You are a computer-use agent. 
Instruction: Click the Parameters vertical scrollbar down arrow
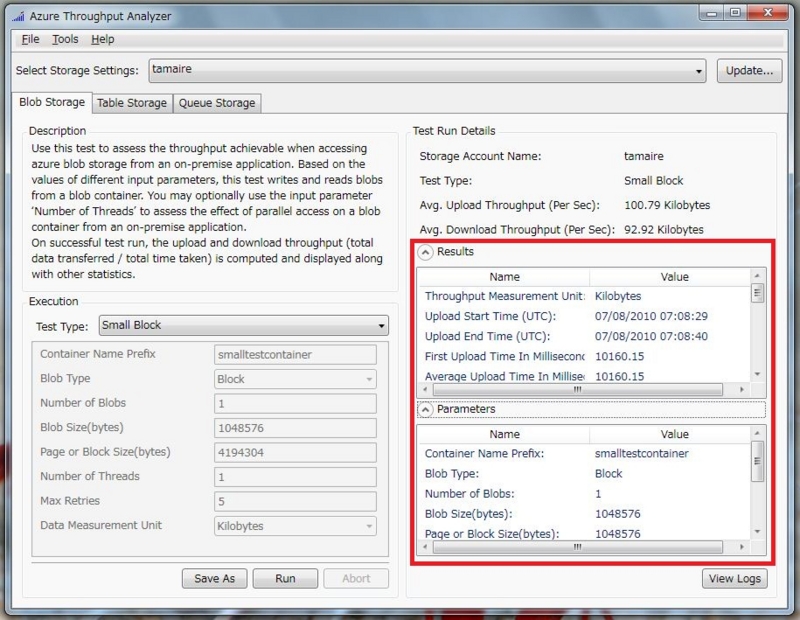point(757,532)
